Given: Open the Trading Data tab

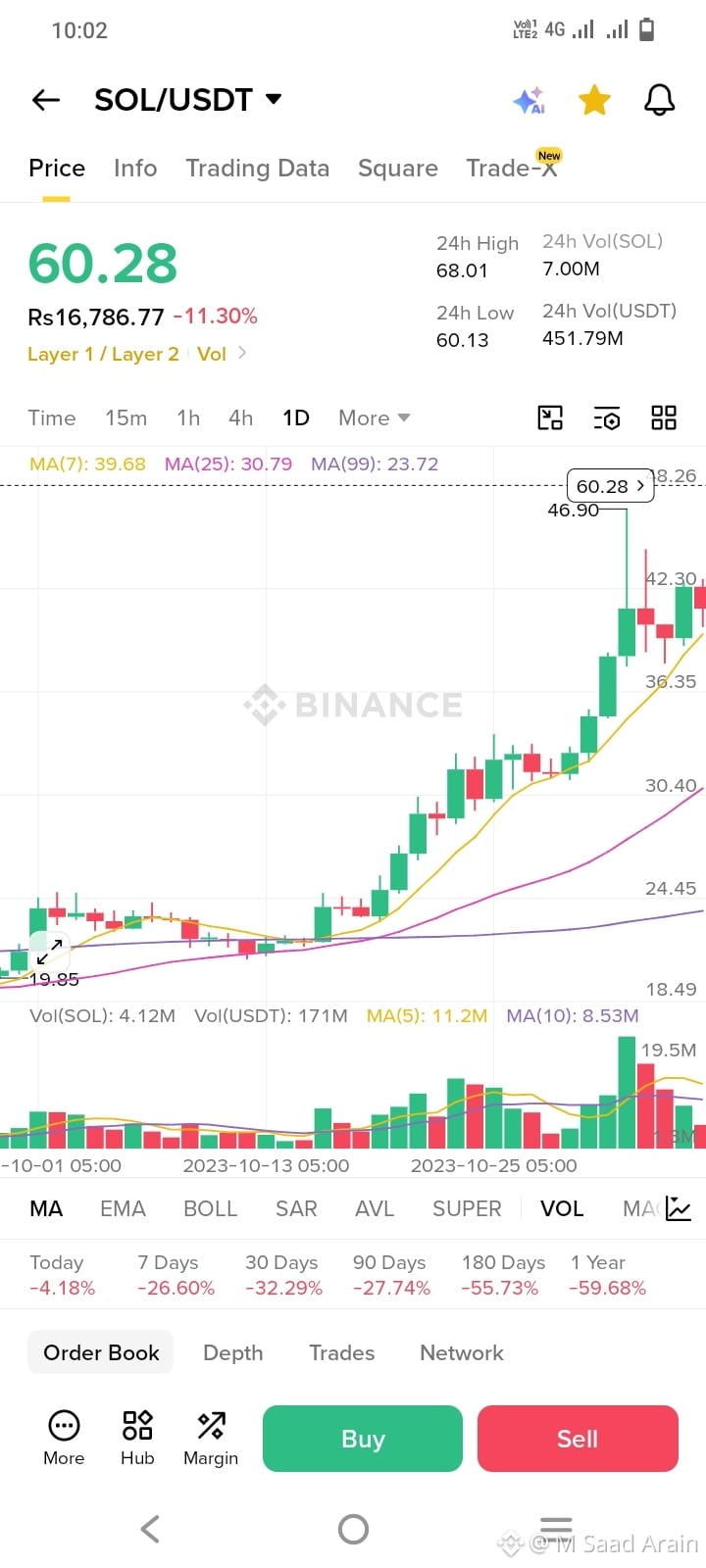Looking at the screenshot, I should pyautogui.click(x=258, y=169).
